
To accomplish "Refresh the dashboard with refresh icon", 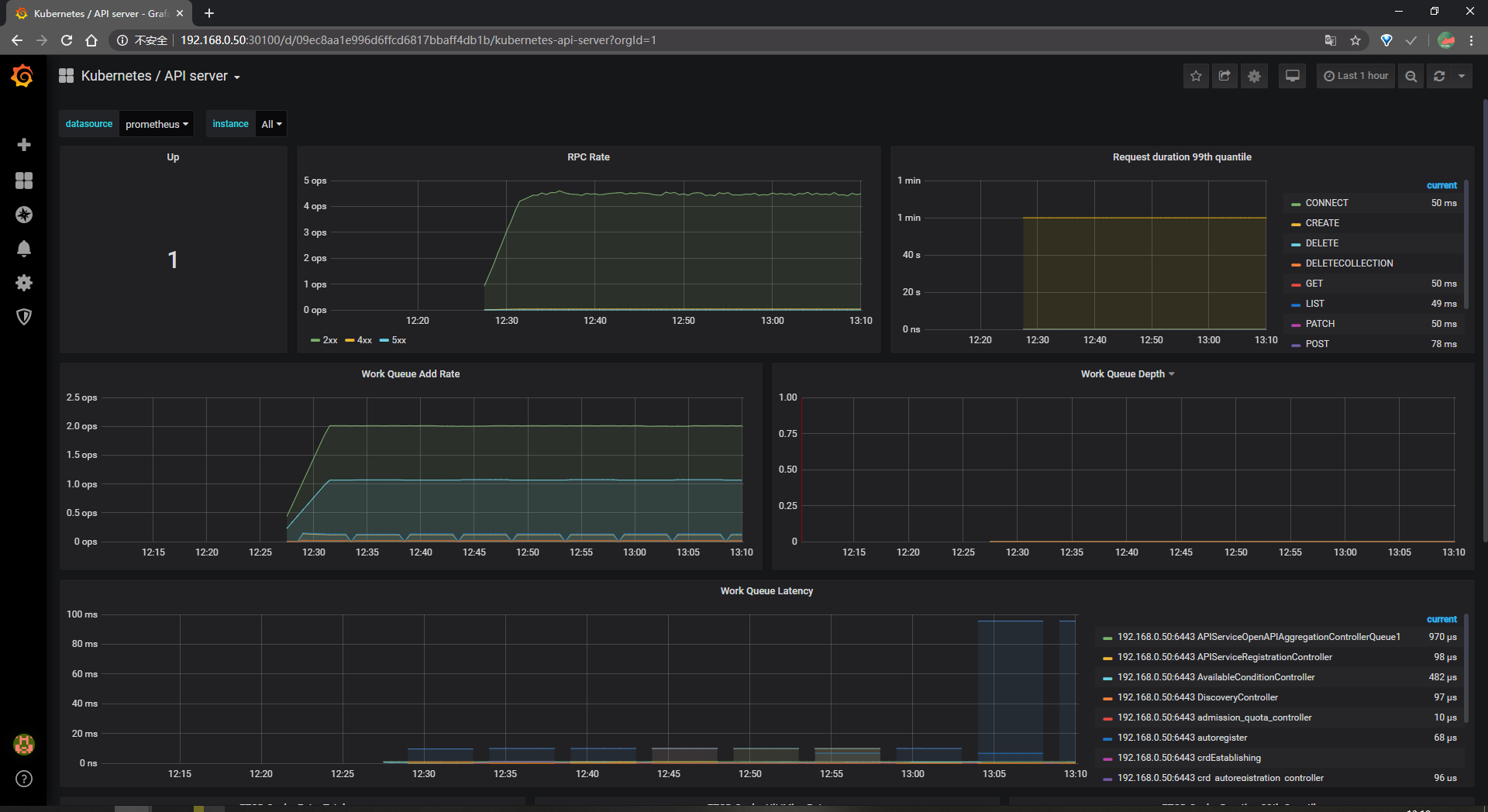I will click(x=1439, y=76).
